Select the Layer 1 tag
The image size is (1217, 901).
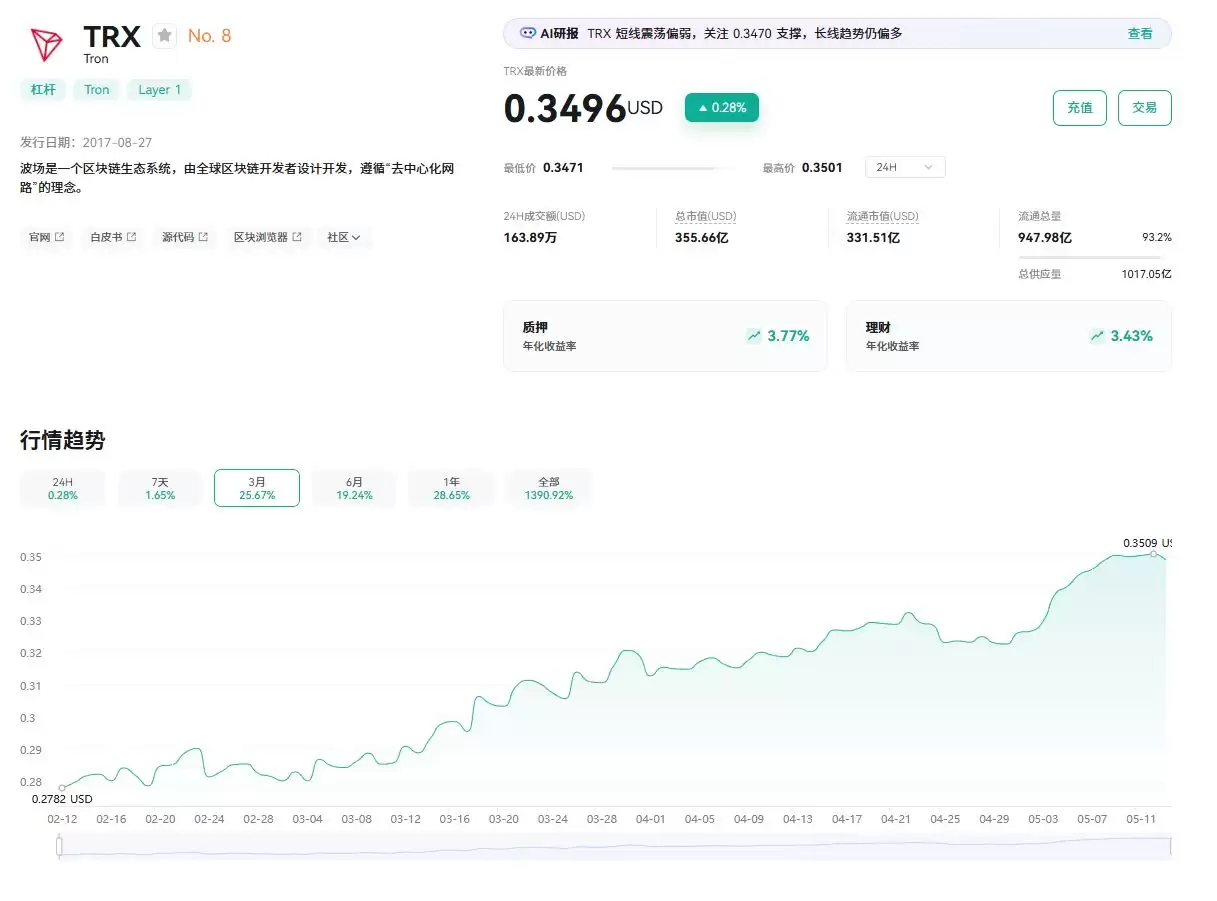[160, 90]
